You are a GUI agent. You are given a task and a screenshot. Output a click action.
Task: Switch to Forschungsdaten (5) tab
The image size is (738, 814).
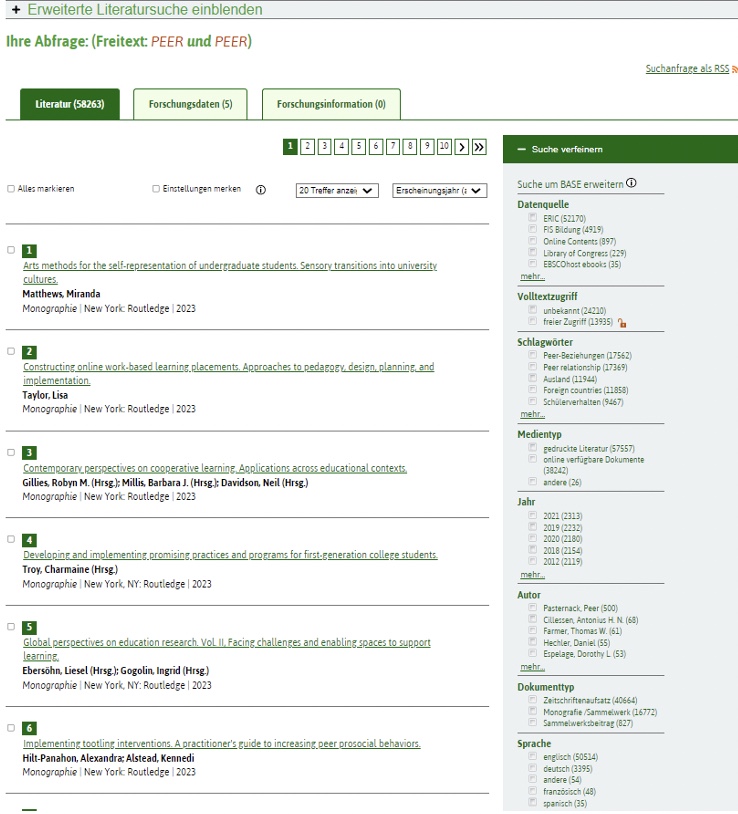[x=190, y=104]
